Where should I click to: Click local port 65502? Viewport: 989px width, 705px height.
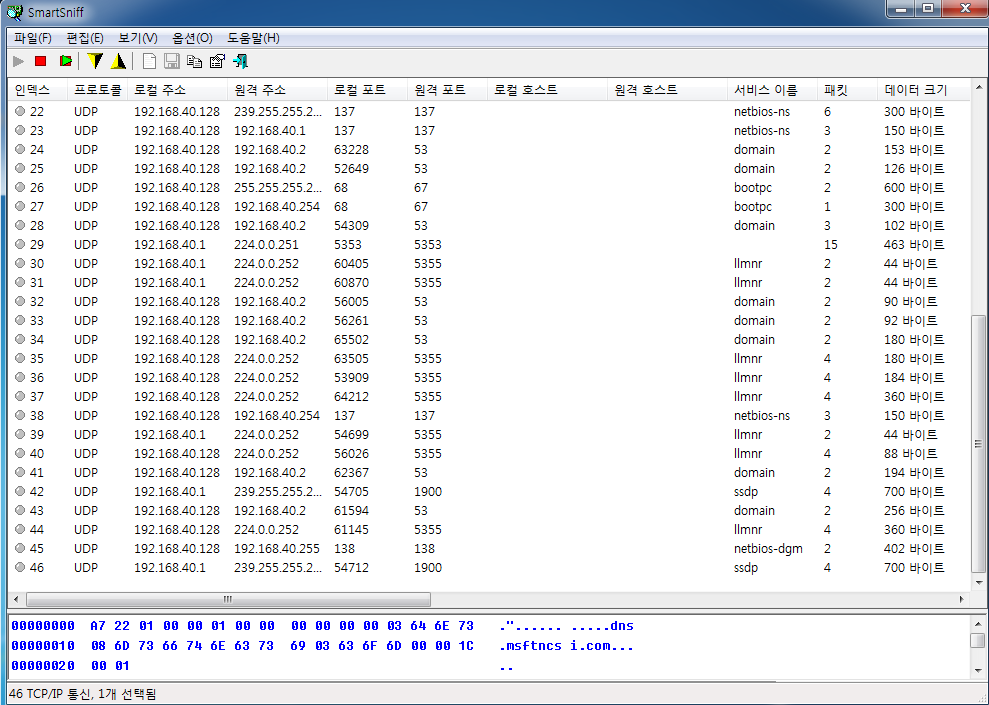click(351, 339)
